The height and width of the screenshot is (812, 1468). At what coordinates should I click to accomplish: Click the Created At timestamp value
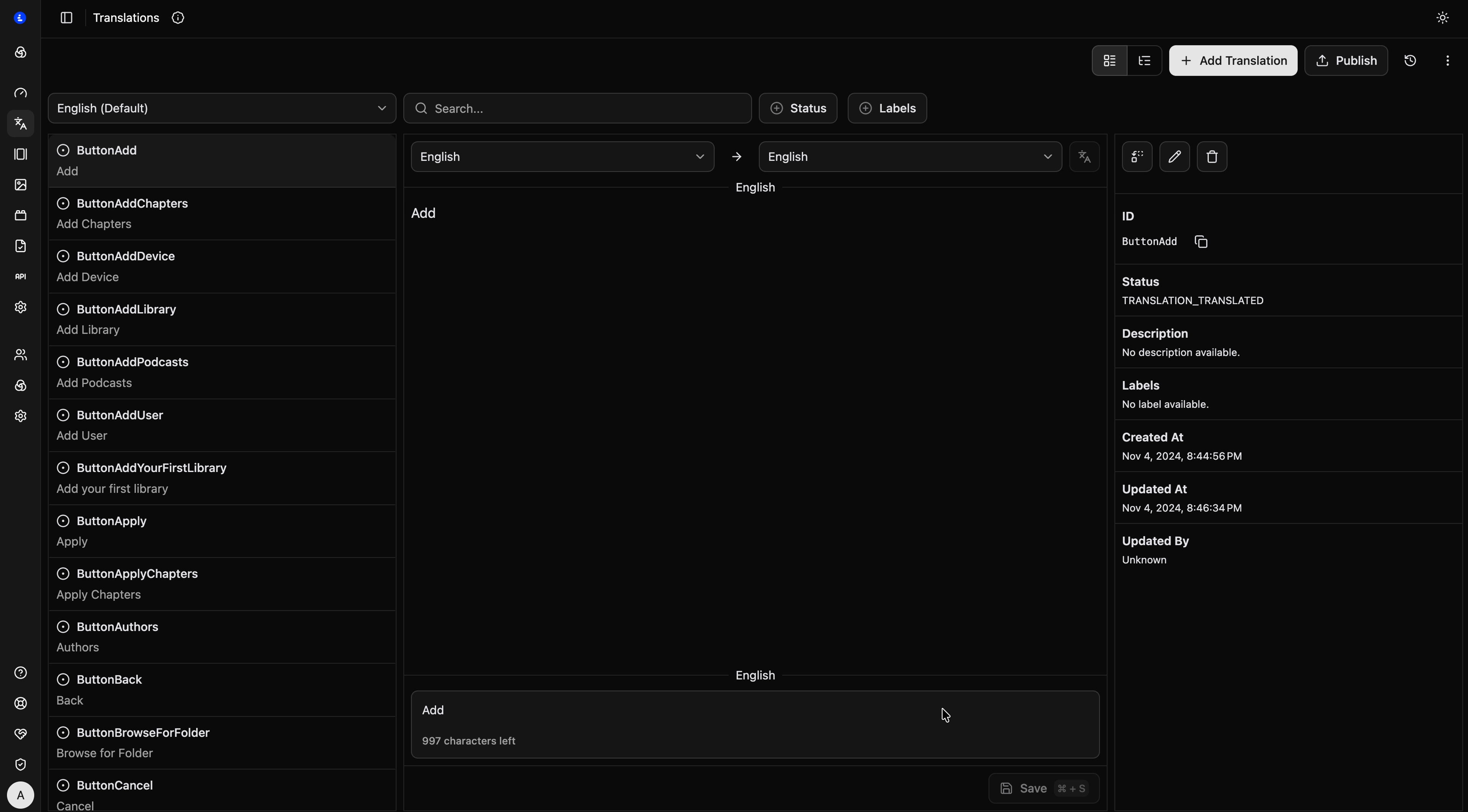pos(1181,456)
